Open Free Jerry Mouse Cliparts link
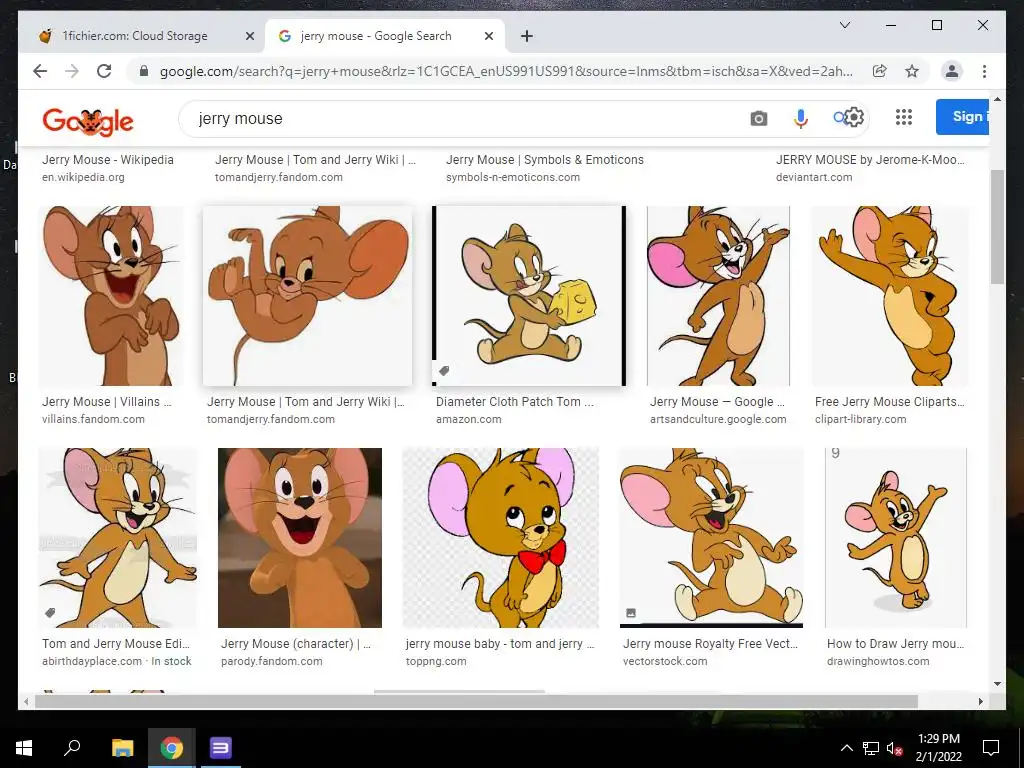The height and width of the screenshot is (768, 1024). 889,402
